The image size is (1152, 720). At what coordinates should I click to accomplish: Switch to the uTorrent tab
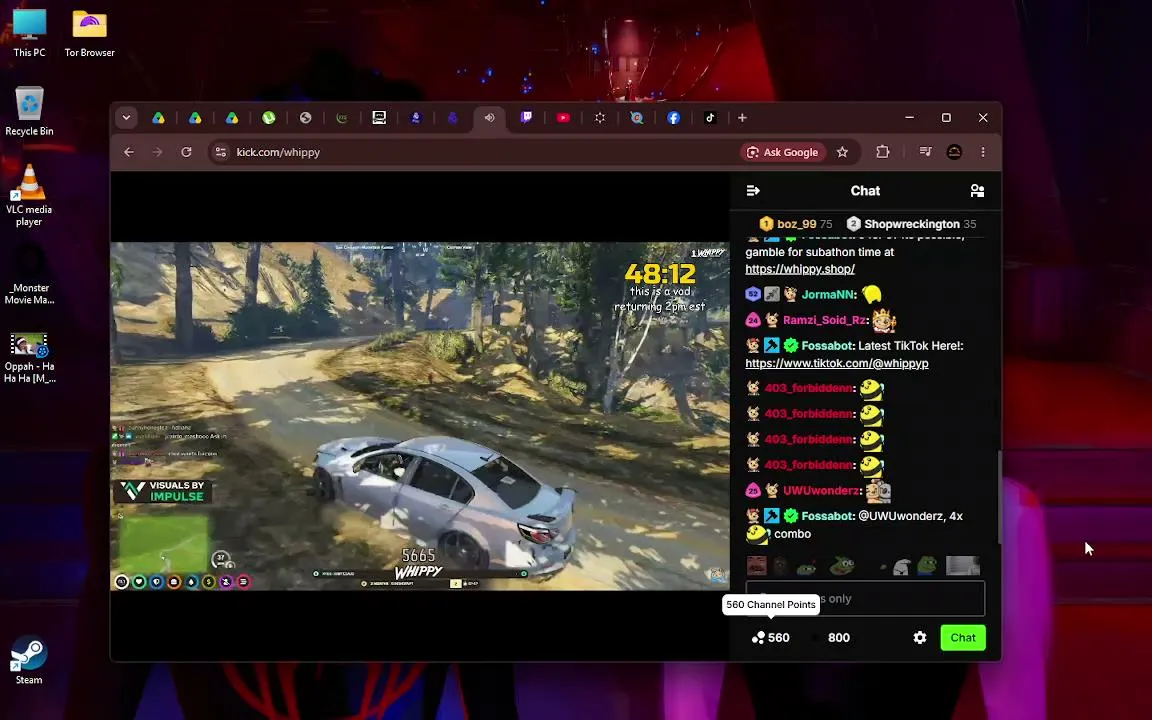(268, 118)
